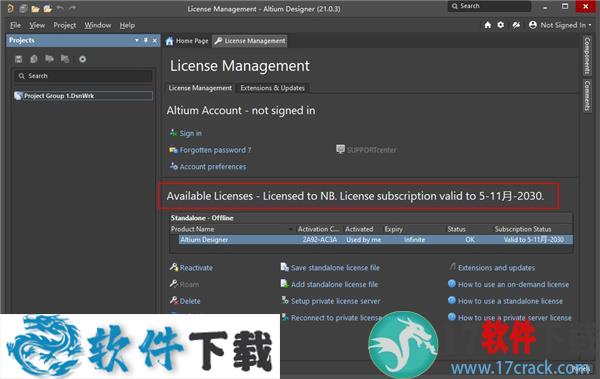
Task: Click the 'Used by me' cell
Action: pos(363,240)
